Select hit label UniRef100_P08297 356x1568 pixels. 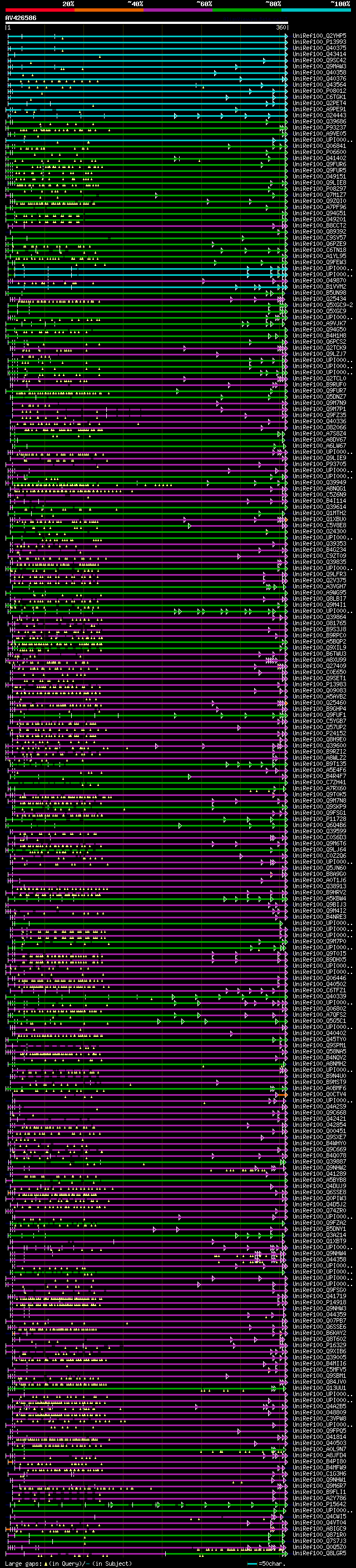319,189
